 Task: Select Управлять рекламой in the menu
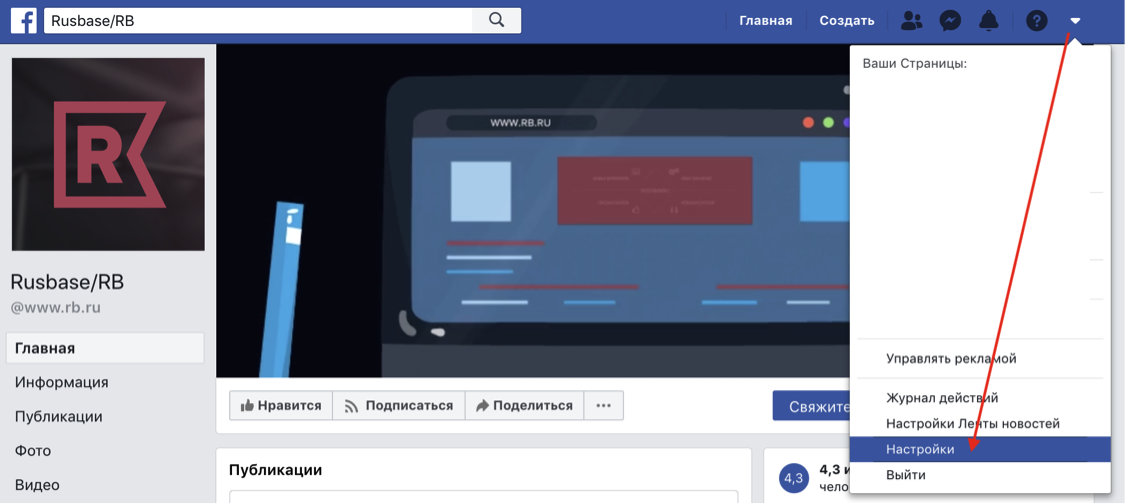[x=951, y=358]
